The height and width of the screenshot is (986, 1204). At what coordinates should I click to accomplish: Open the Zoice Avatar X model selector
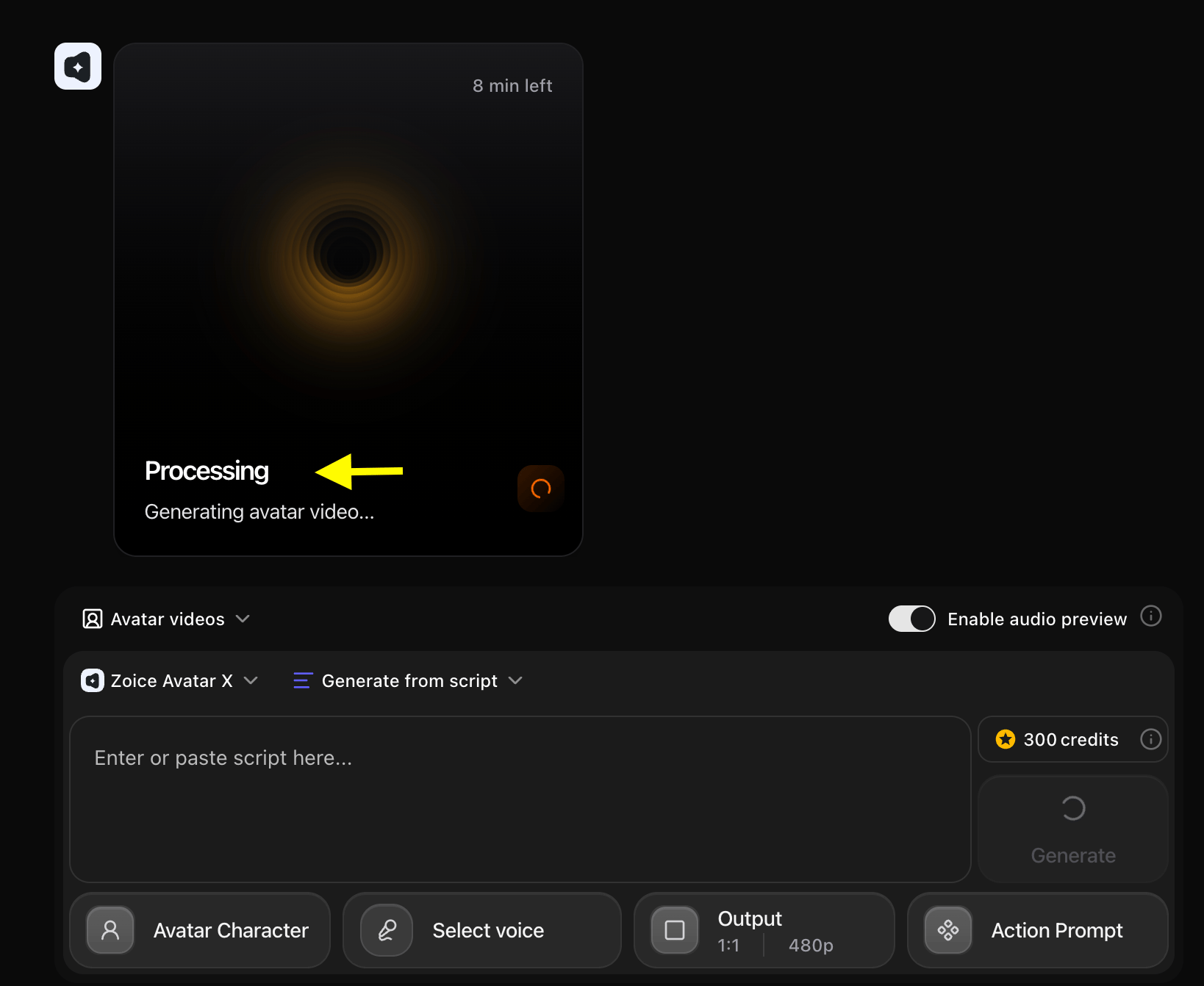170,680
